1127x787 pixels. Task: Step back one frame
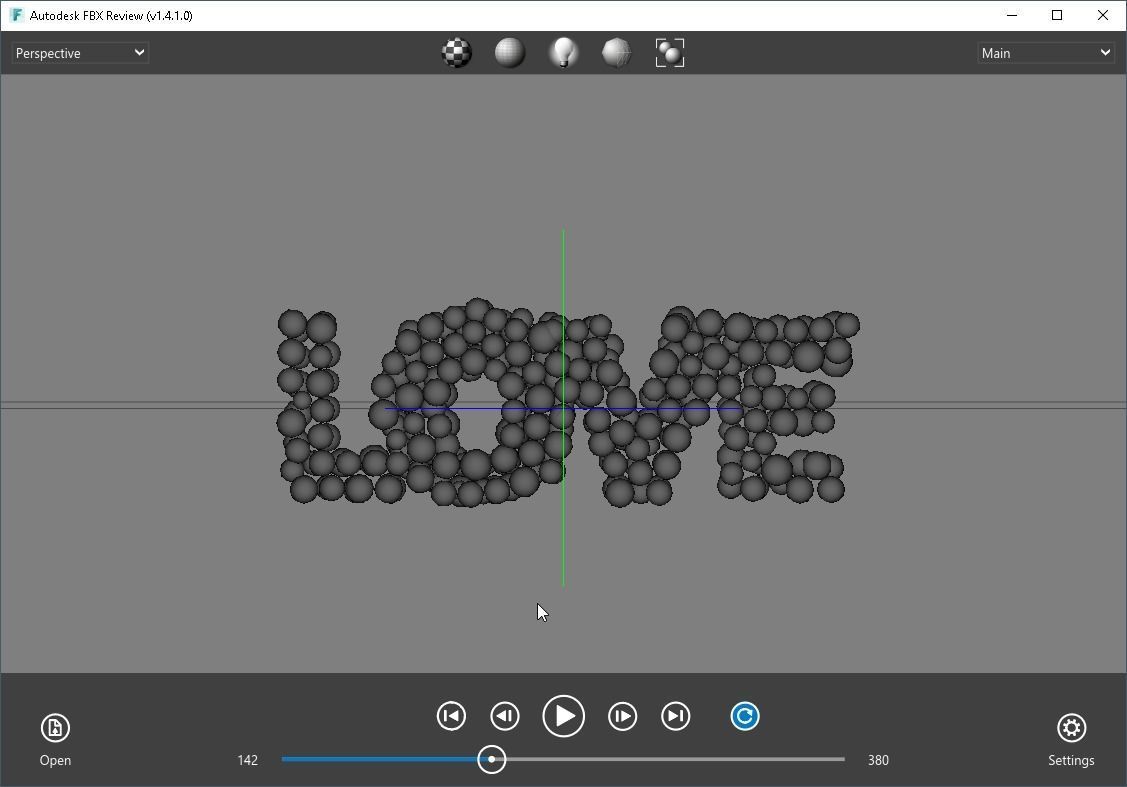(x=505, y=716)
